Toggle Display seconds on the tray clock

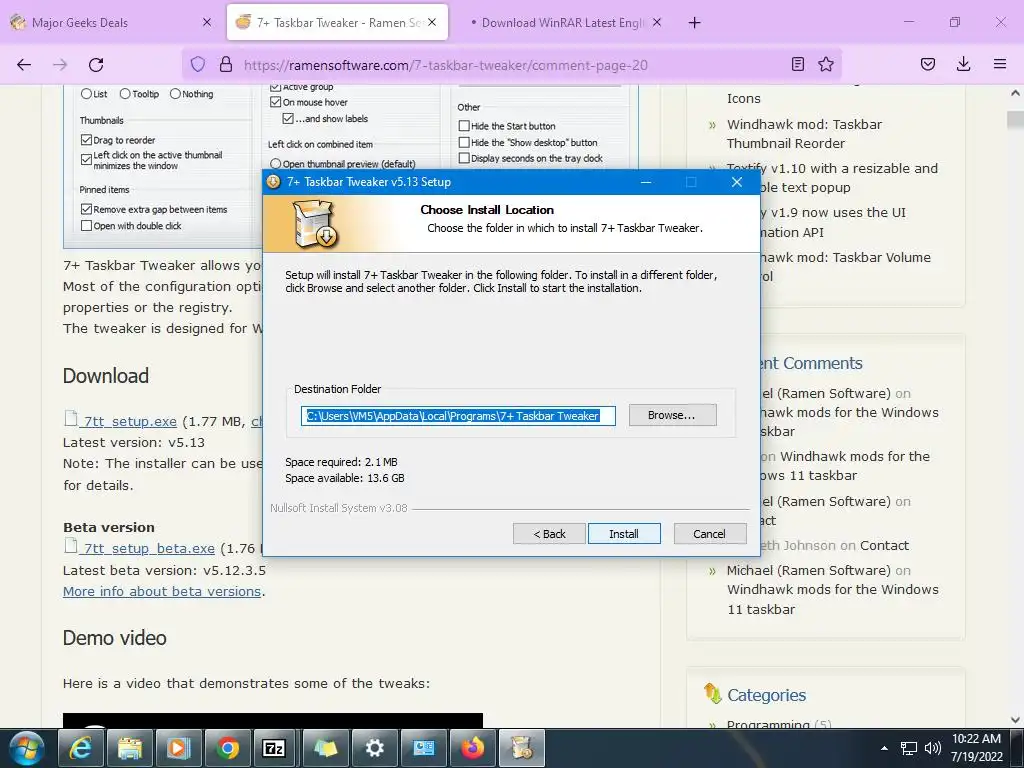[x=464, y=158]
